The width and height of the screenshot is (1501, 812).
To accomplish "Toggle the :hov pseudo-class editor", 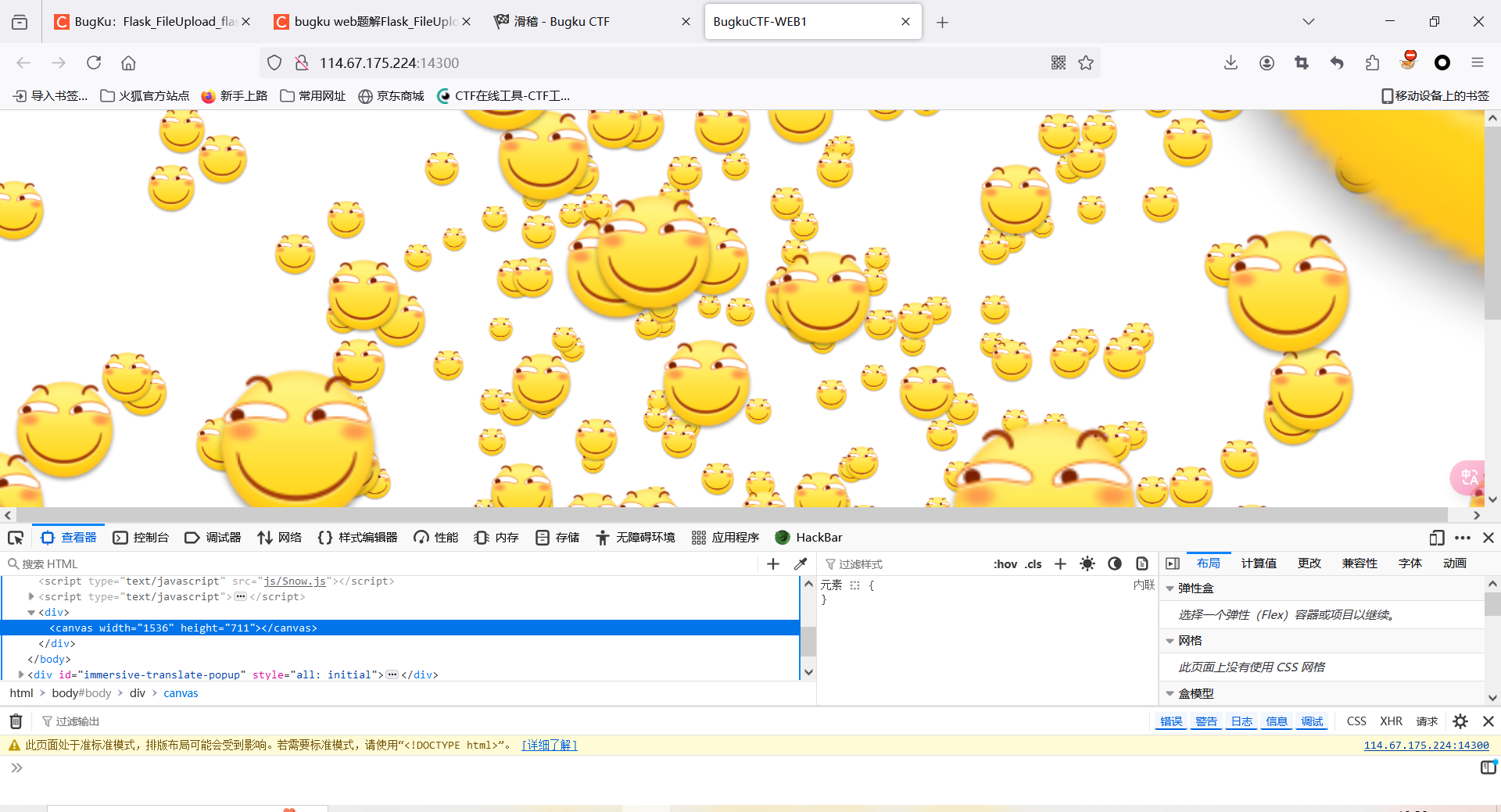I will pyautogui.click(x=1005, y=563).
